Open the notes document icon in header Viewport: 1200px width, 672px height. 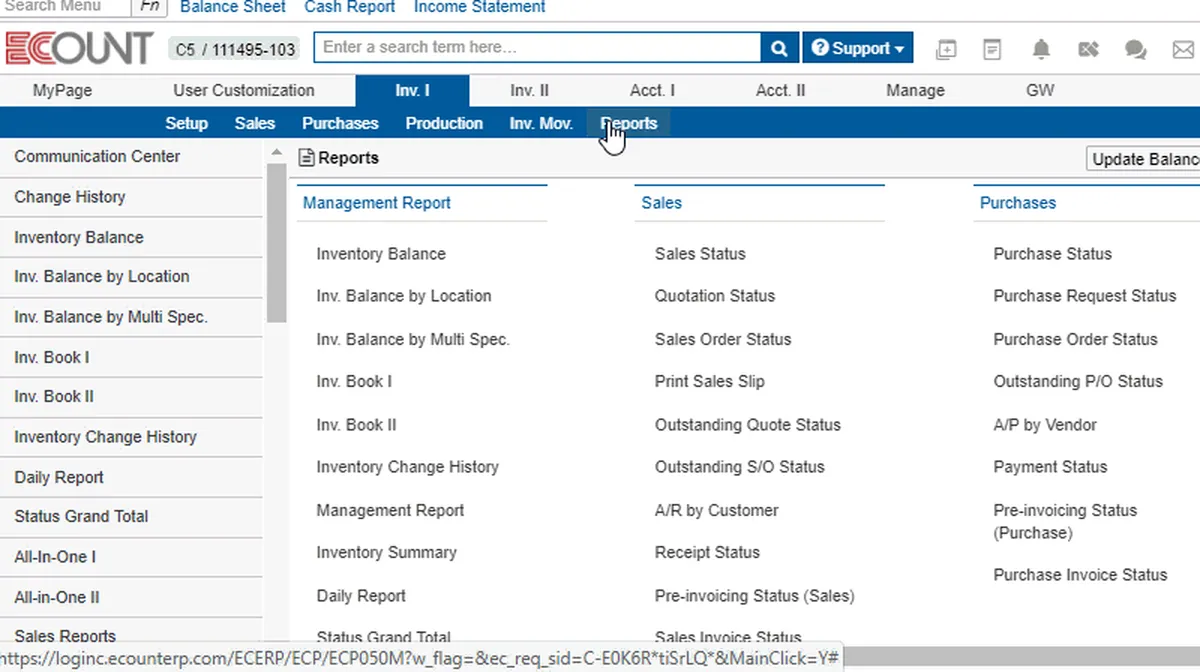tap(992, 49)
